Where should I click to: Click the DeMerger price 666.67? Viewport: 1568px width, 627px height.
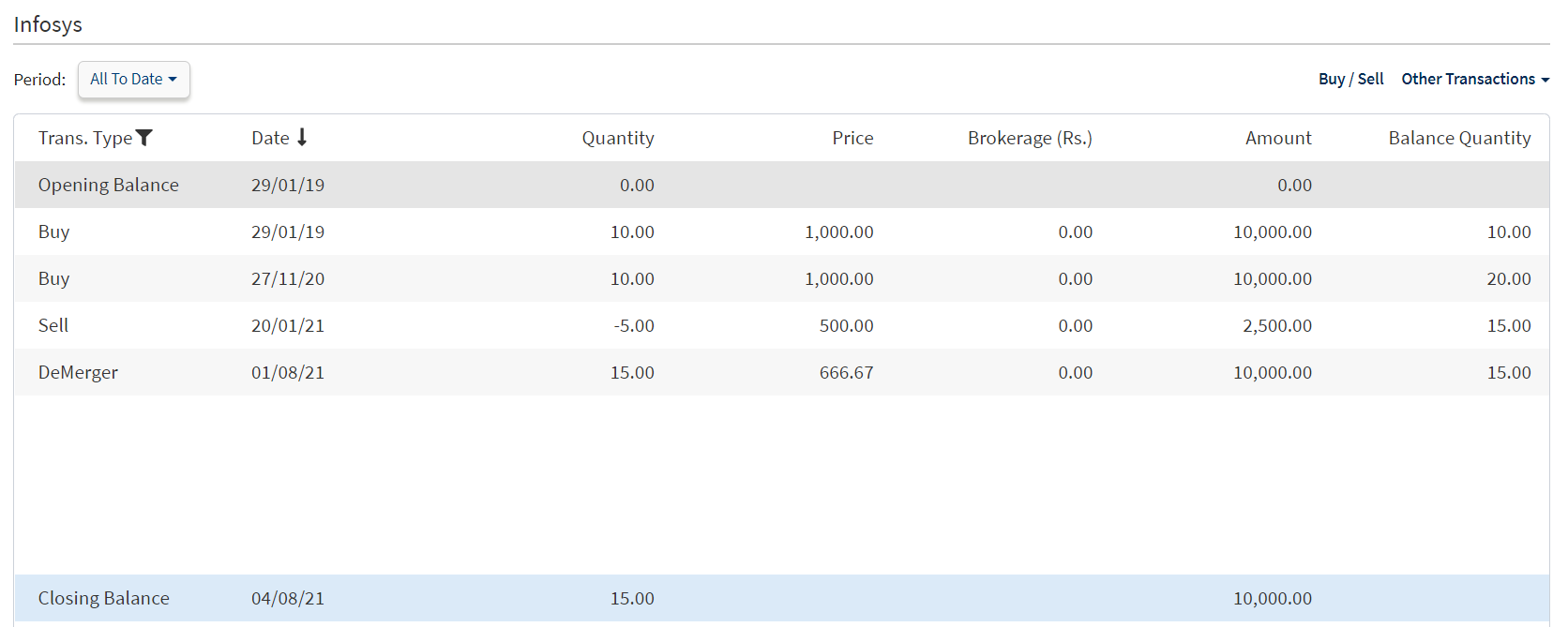pyautogui.click(x=846, y=372)
